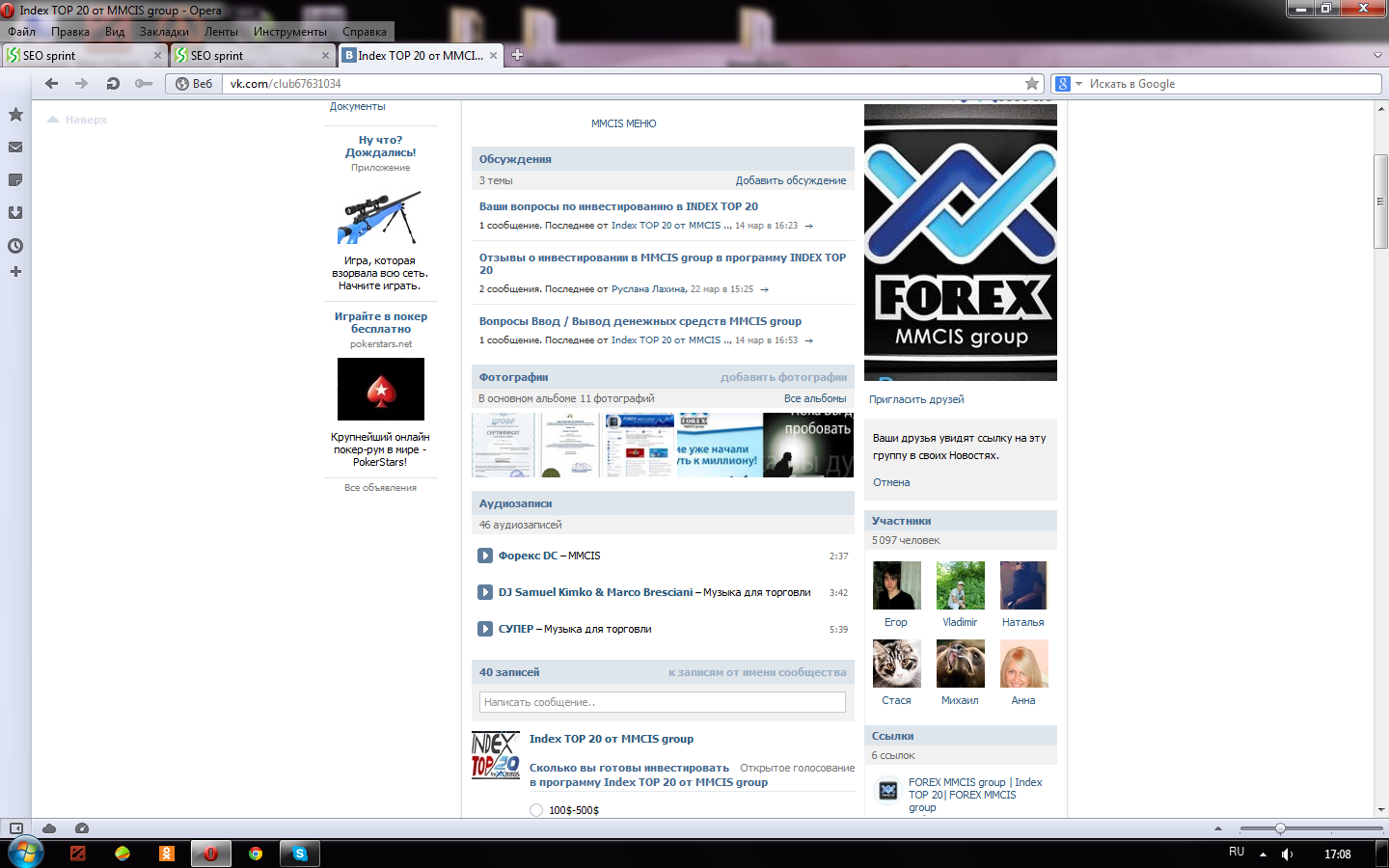Open Егор member avatar

[897, 585]
